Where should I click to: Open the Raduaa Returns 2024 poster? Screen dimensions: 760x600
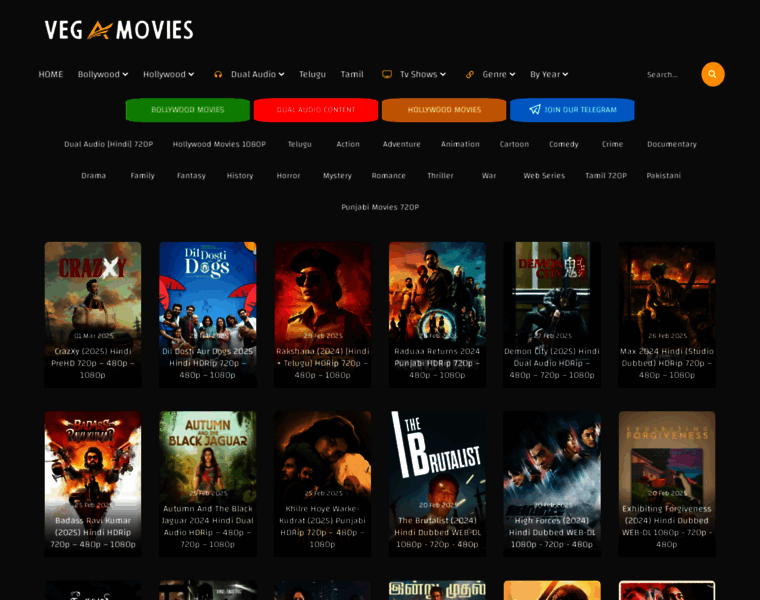click(x=437, y=315)
